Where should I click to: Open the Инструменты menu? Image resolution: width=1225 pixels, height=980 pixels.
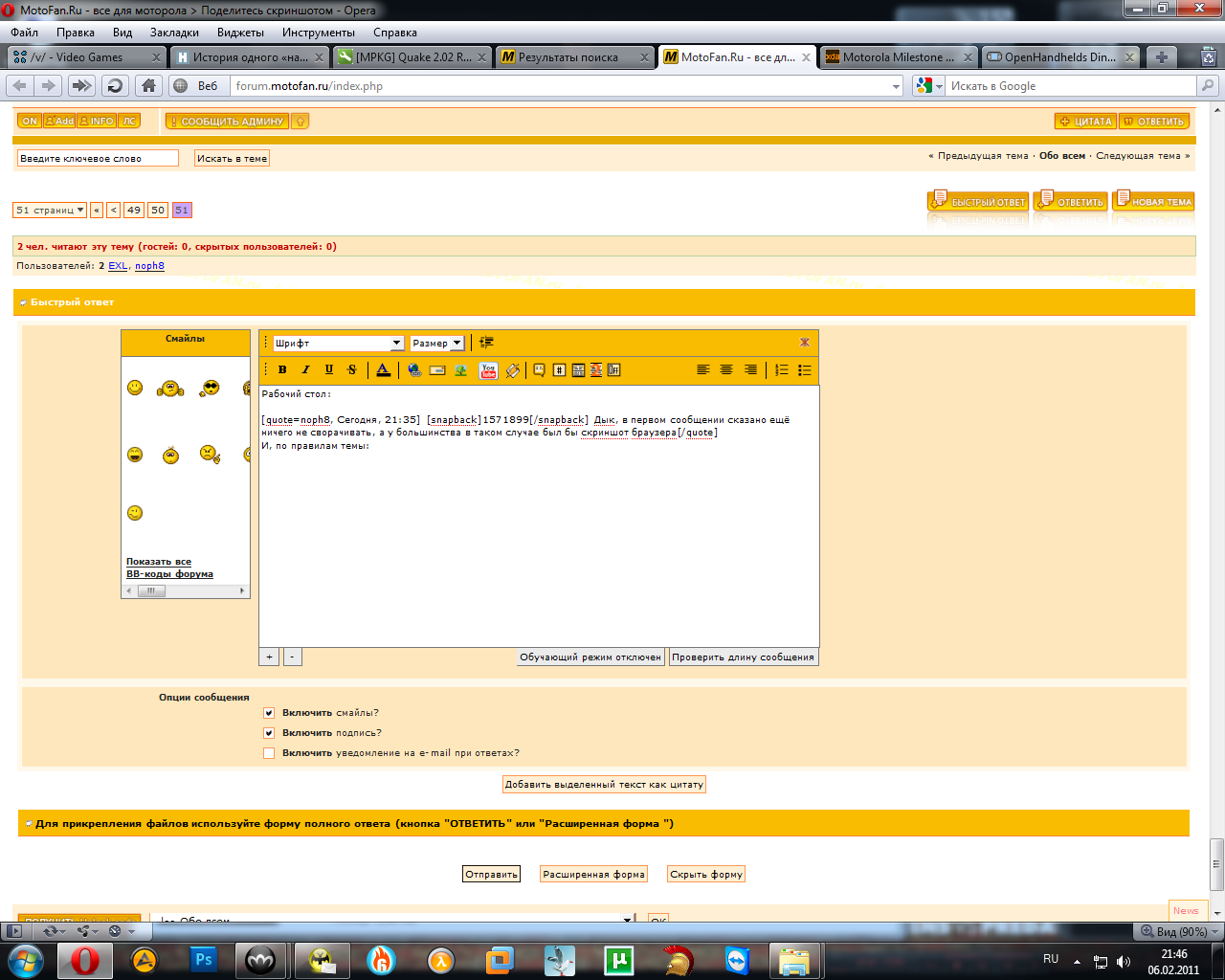coord(319,33)
